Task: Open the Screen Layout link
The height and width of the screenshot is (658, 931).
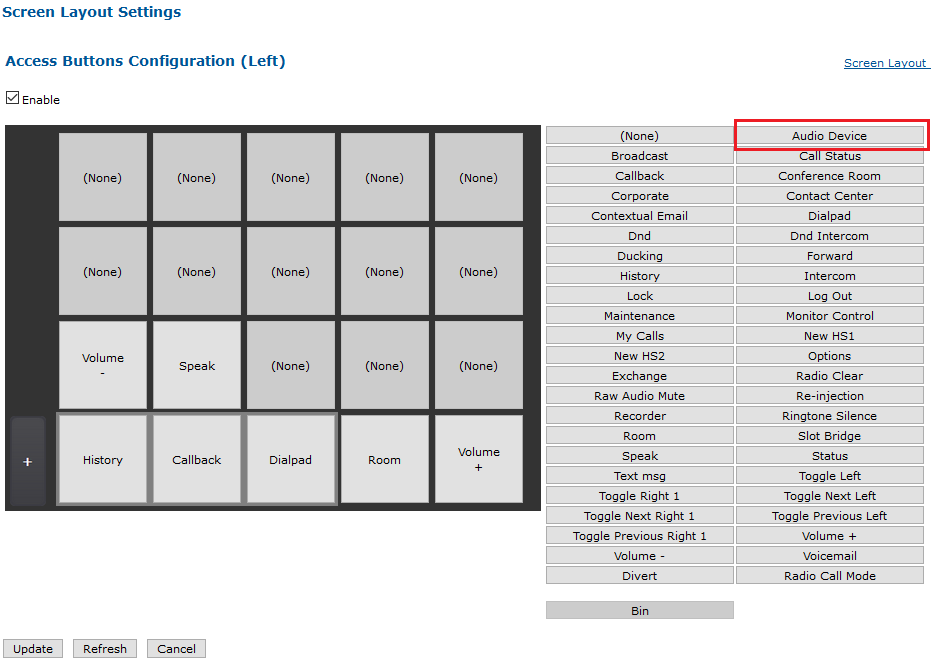Action: 885,63
